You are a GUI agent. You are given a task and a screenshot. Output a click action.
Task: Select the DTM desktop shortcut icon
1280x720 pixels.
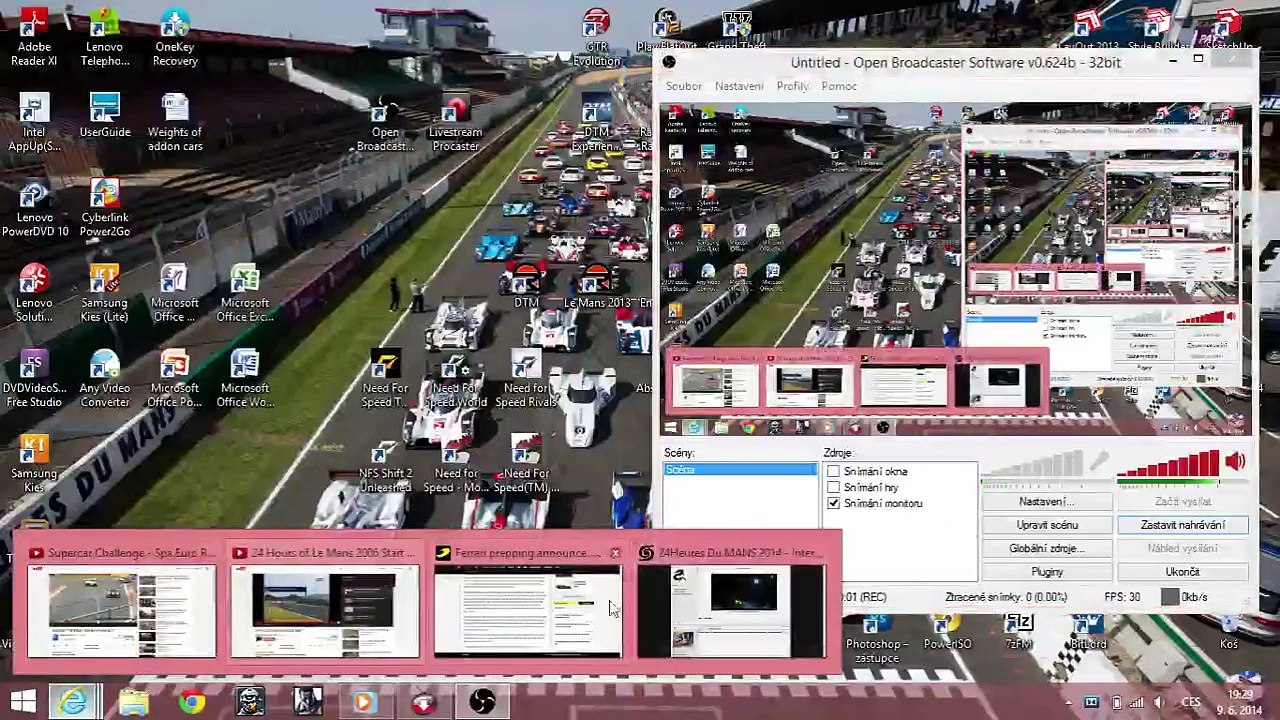tap(526, 284)
